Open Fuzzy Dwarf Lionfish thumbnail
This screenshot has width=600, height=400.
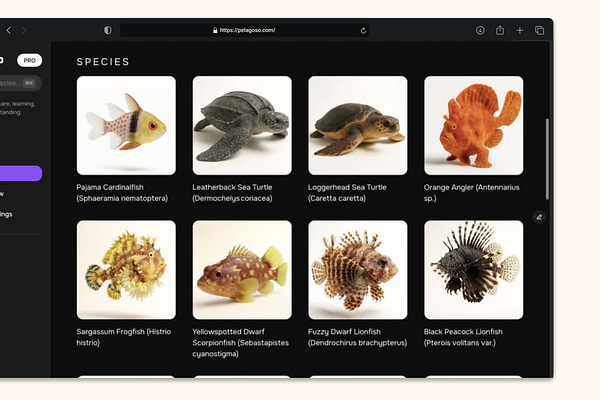coord(358,270)
